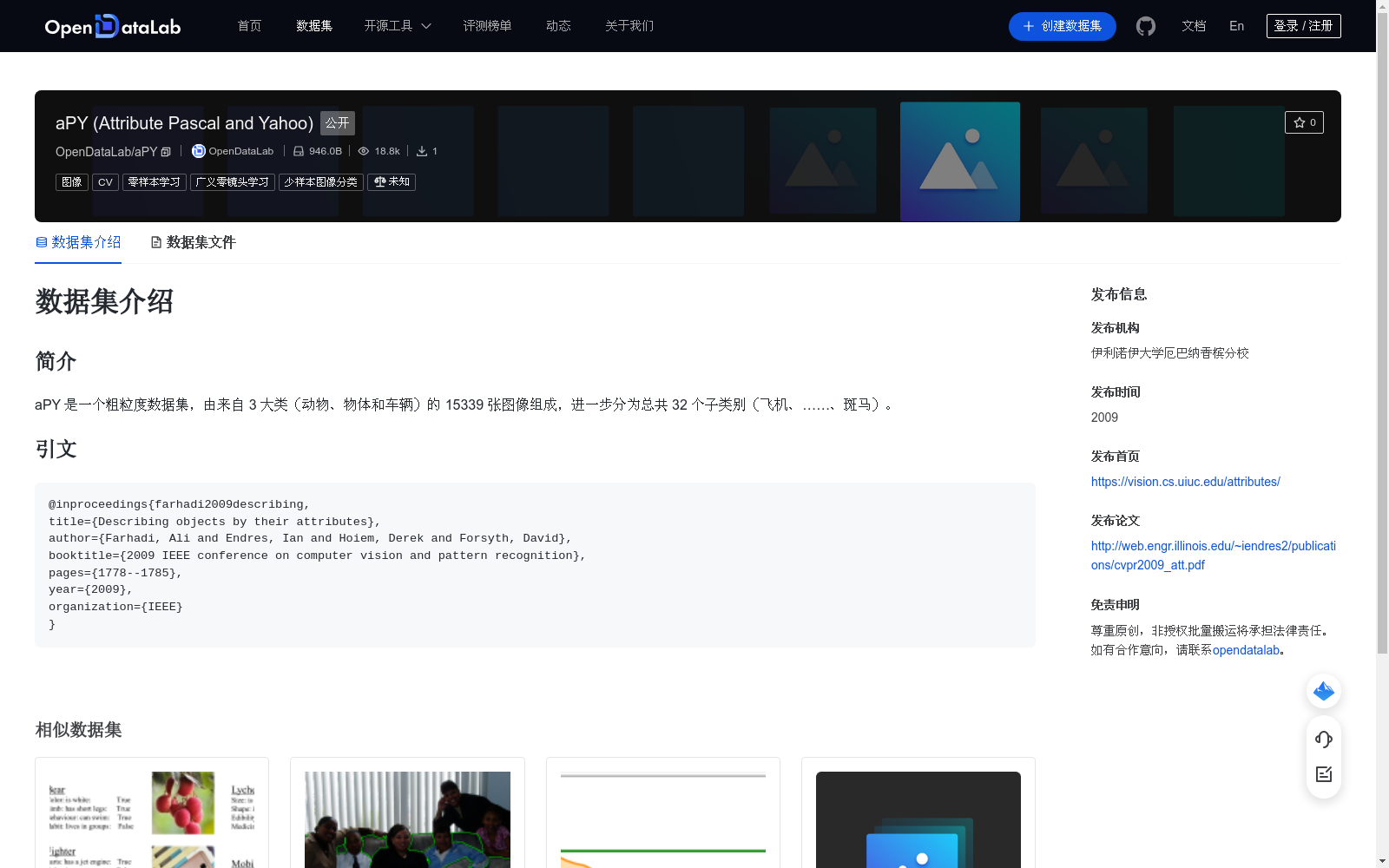Click the OpenDataLab publisher avatar icon
Image resolution: width=1389 pixels, height=868 pixels.
tap(199, 151)
